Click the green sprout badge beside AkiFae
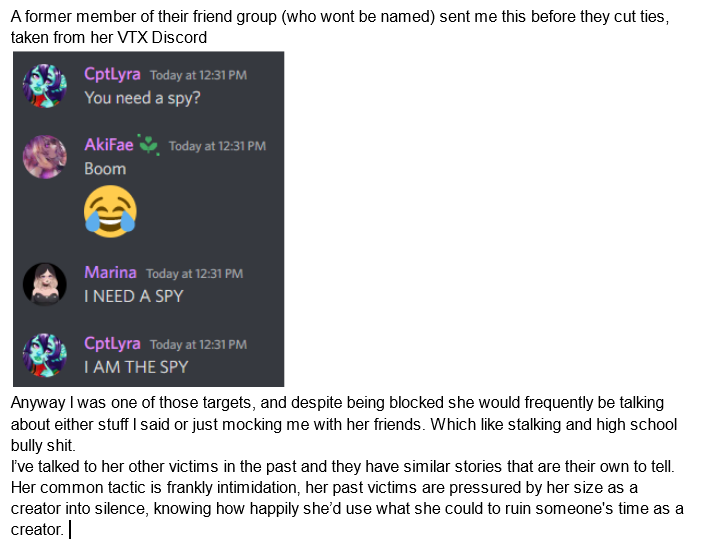Viewport: 714px width, 550px height. tap(149, 145)
